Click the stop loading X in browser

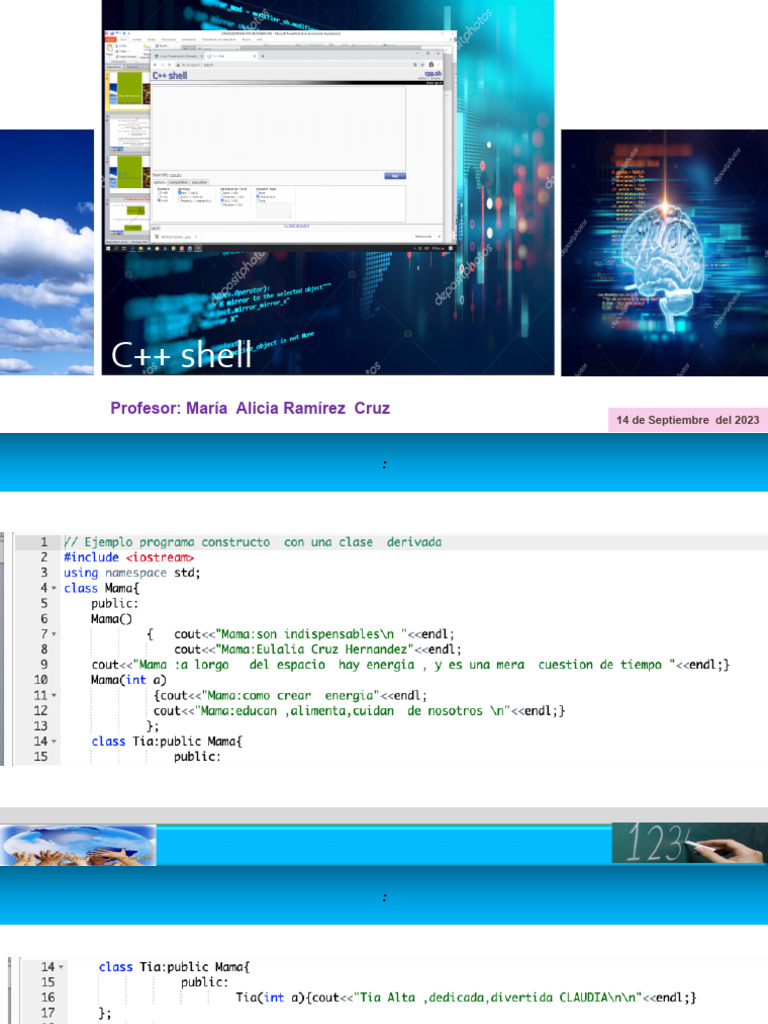(x=169, y=65)
